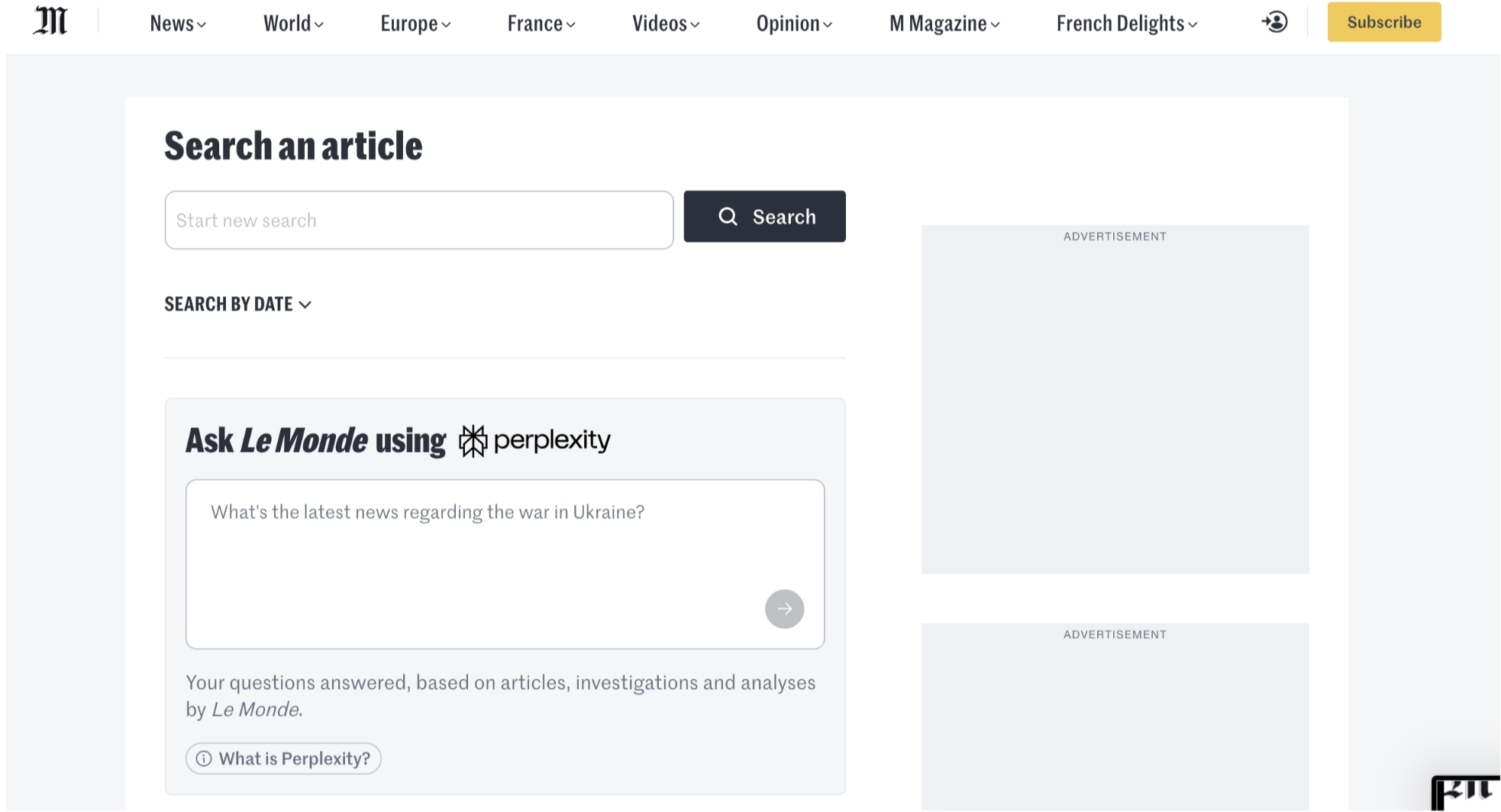Click the Le Monde logo icon
Image resolution: width=1501 pixels, height=812 pixels.
click(50, 21)
